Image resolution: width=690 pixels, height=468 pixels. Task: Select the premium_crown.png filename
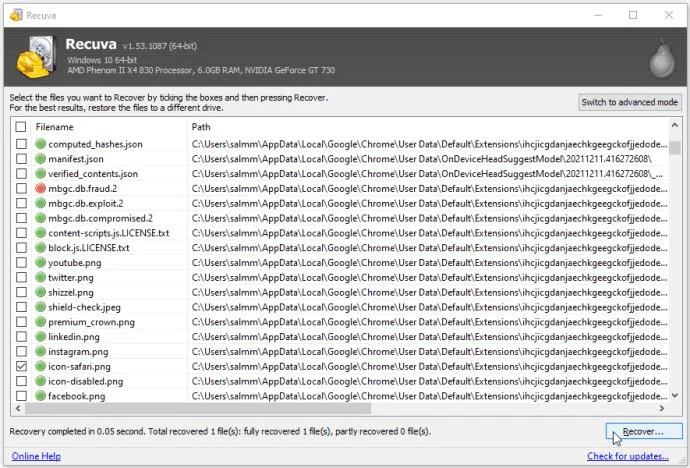coord(92,322)
